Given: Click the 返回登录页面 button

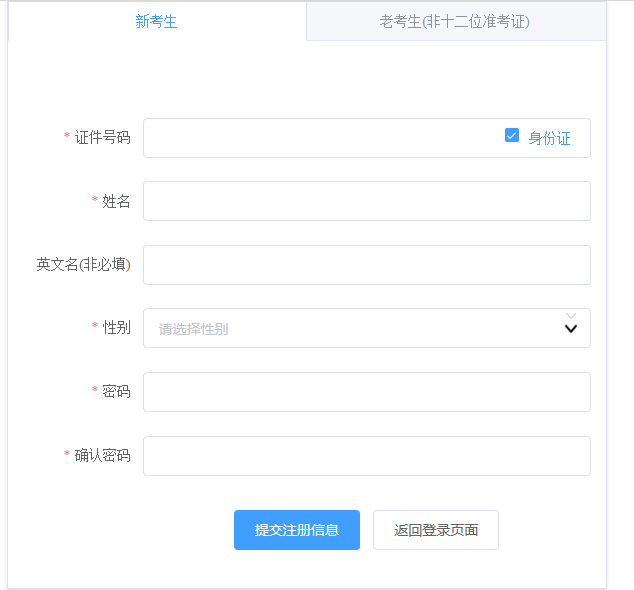Looking at the screenshot, I should tap(435, 530).
